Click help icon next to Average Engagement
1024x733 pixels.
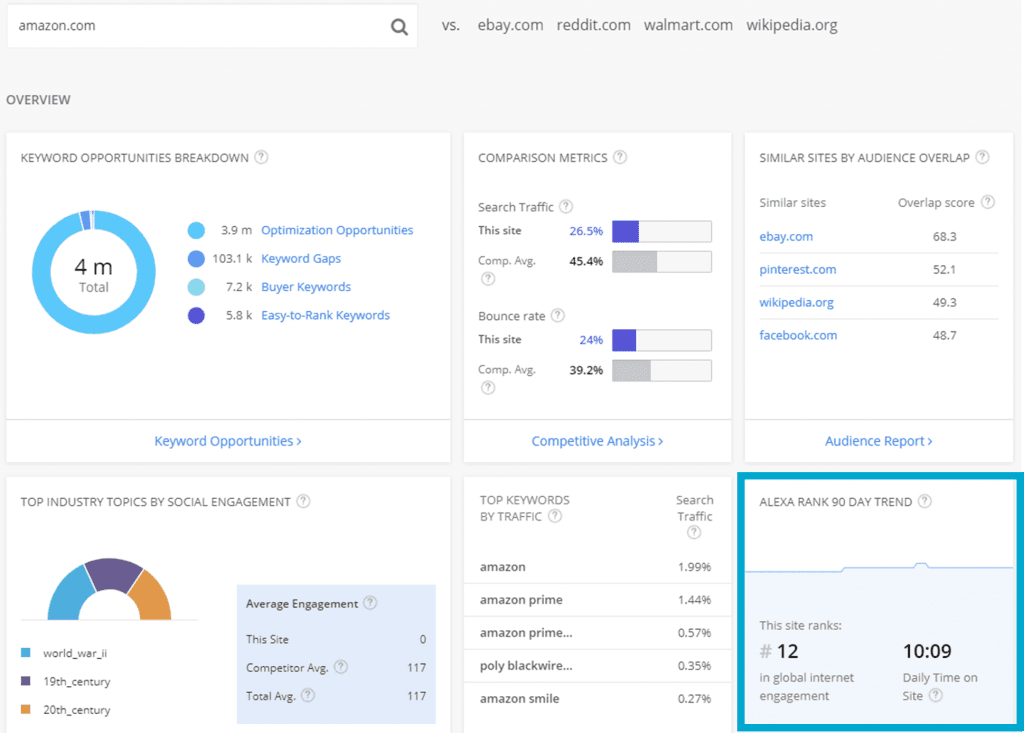click(370, 603)
